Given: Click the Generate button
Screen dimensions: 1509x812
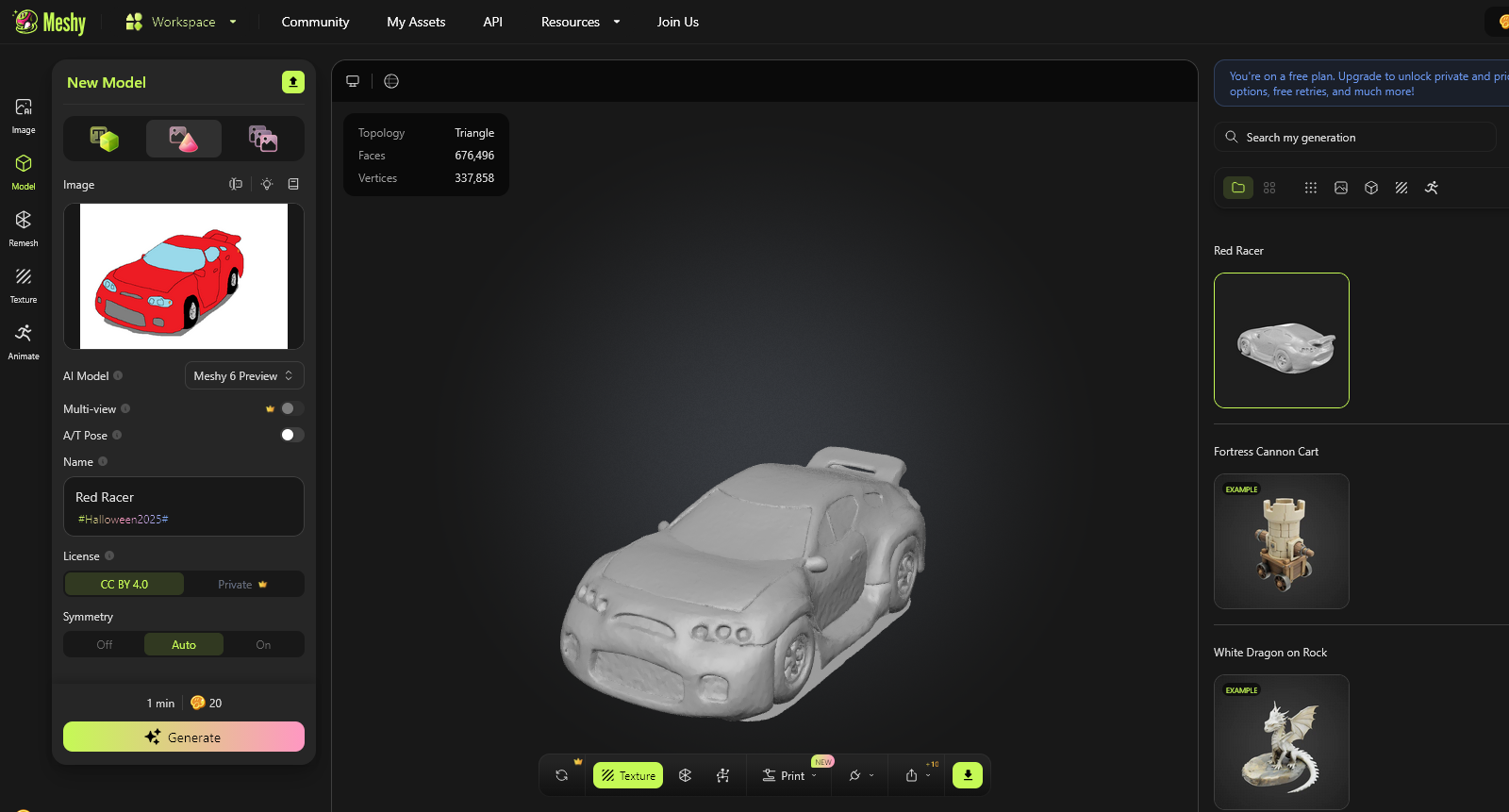Looking at the screenshot, I should [184, 737].
